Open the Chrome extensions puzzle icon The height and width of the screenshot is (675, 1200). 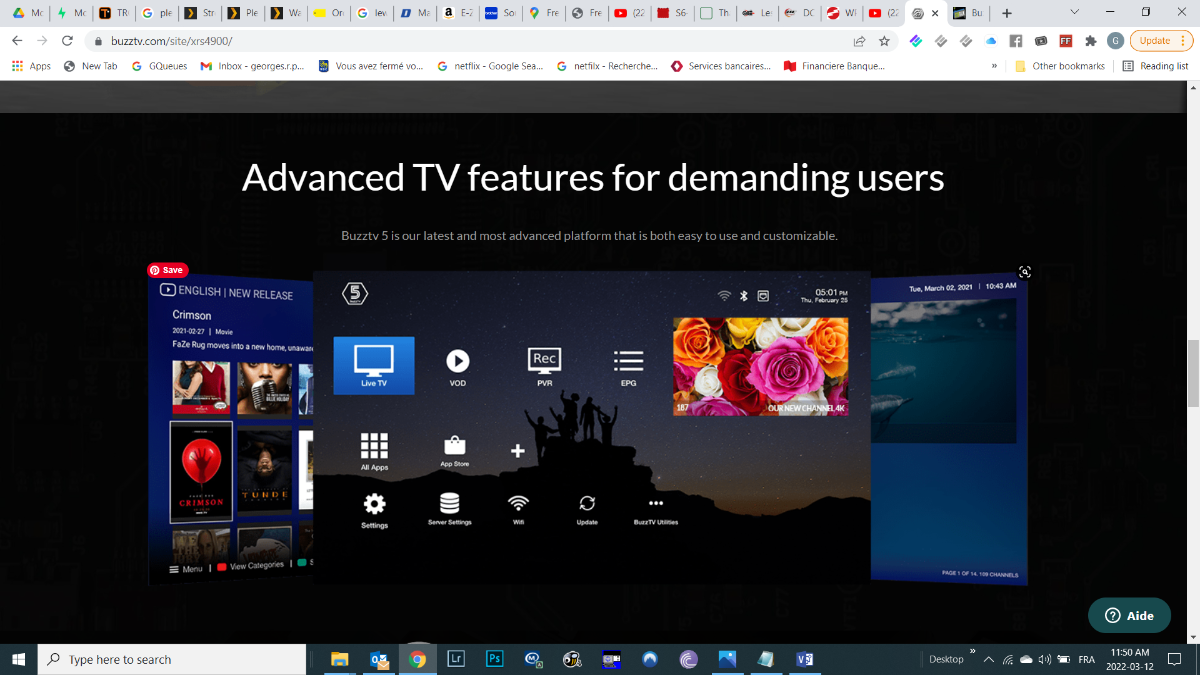click(1091, 41)
